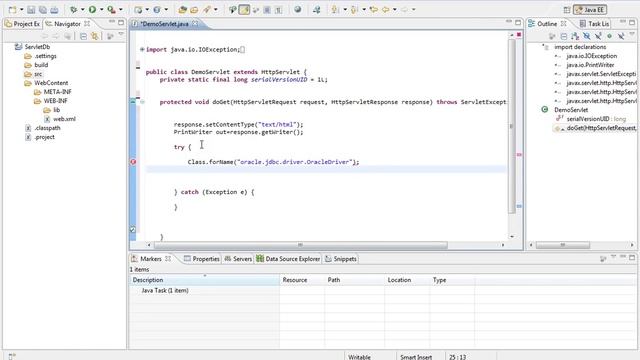Click the Location column header
This screenshot has height=360, width=640.
click(407, 280)
